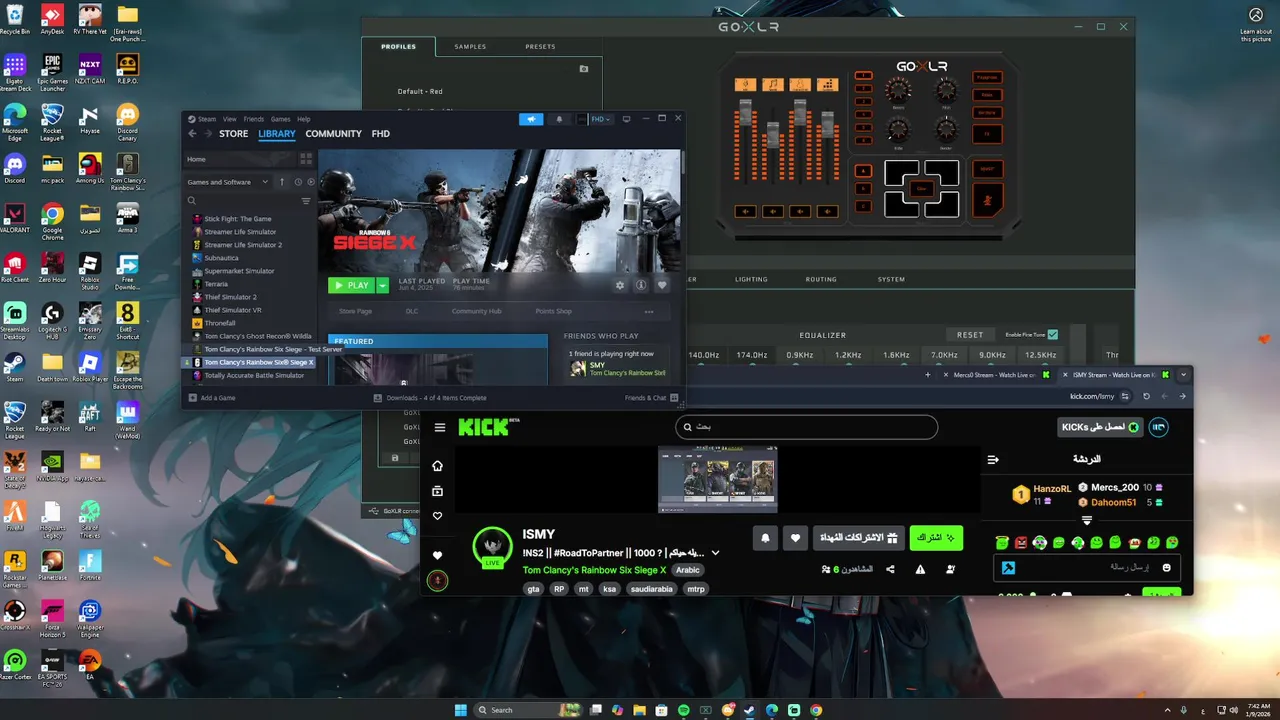Open Kick following heart outline in sidebar

click(437, 516)
